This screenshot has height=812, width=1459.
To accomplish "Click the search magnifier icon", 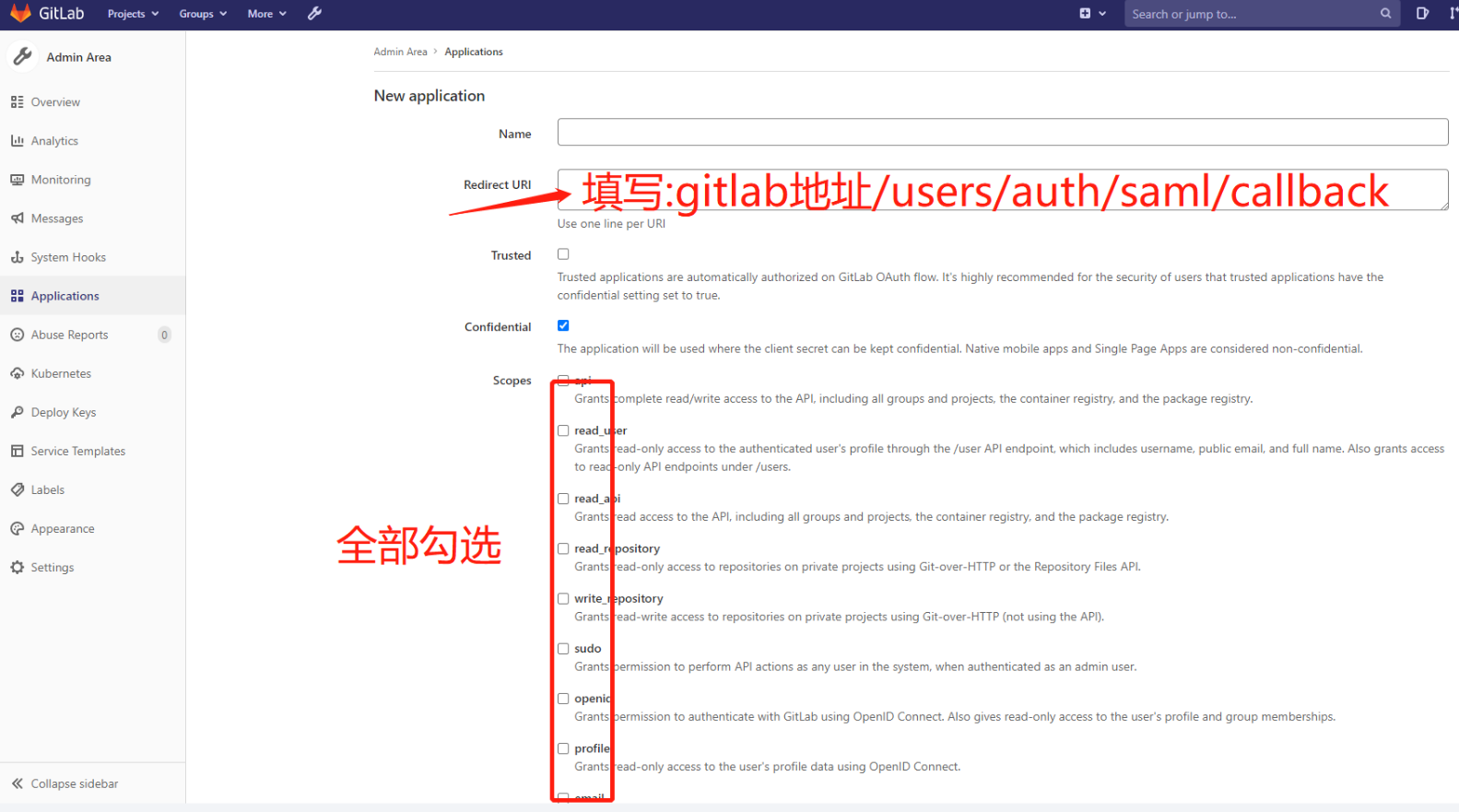I will point(1385,14).
